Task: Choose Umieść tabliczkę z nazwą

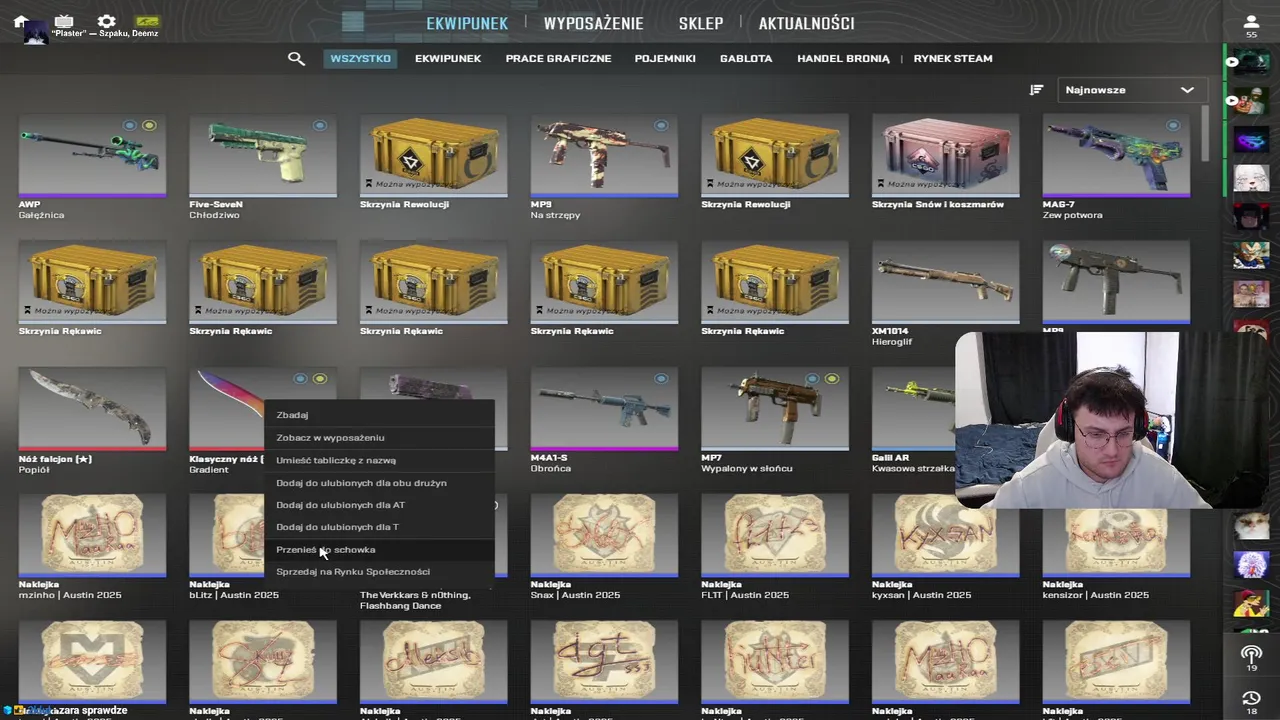Action: coord(379,460)
